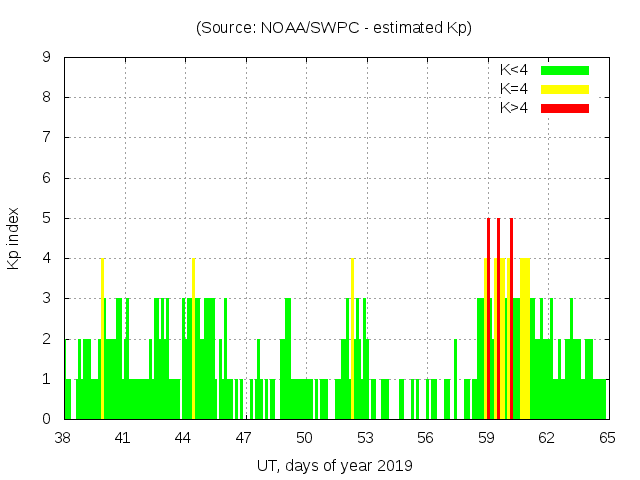
Task: Click the rightmost red Kp=5 bar
Action: (x=511, y=320)
